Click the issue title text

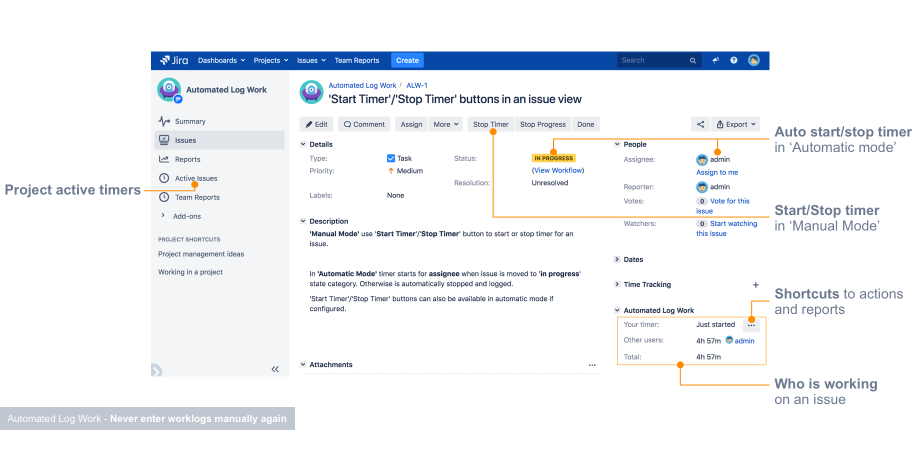(x=455, y=100)
